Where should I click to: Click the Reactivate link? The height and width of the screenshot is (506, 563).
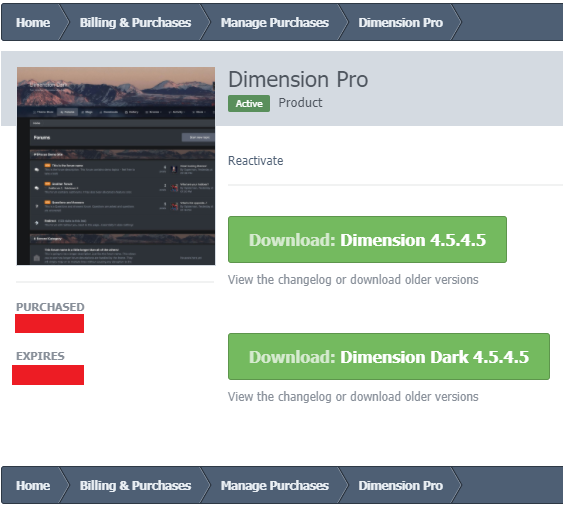(x=255, y=161)
